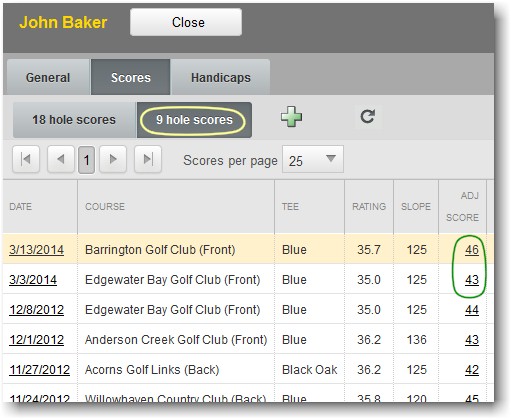Open adjusted score 46 for Barrington Golf Club
The image size is (511, 419).
coord(472,250)
